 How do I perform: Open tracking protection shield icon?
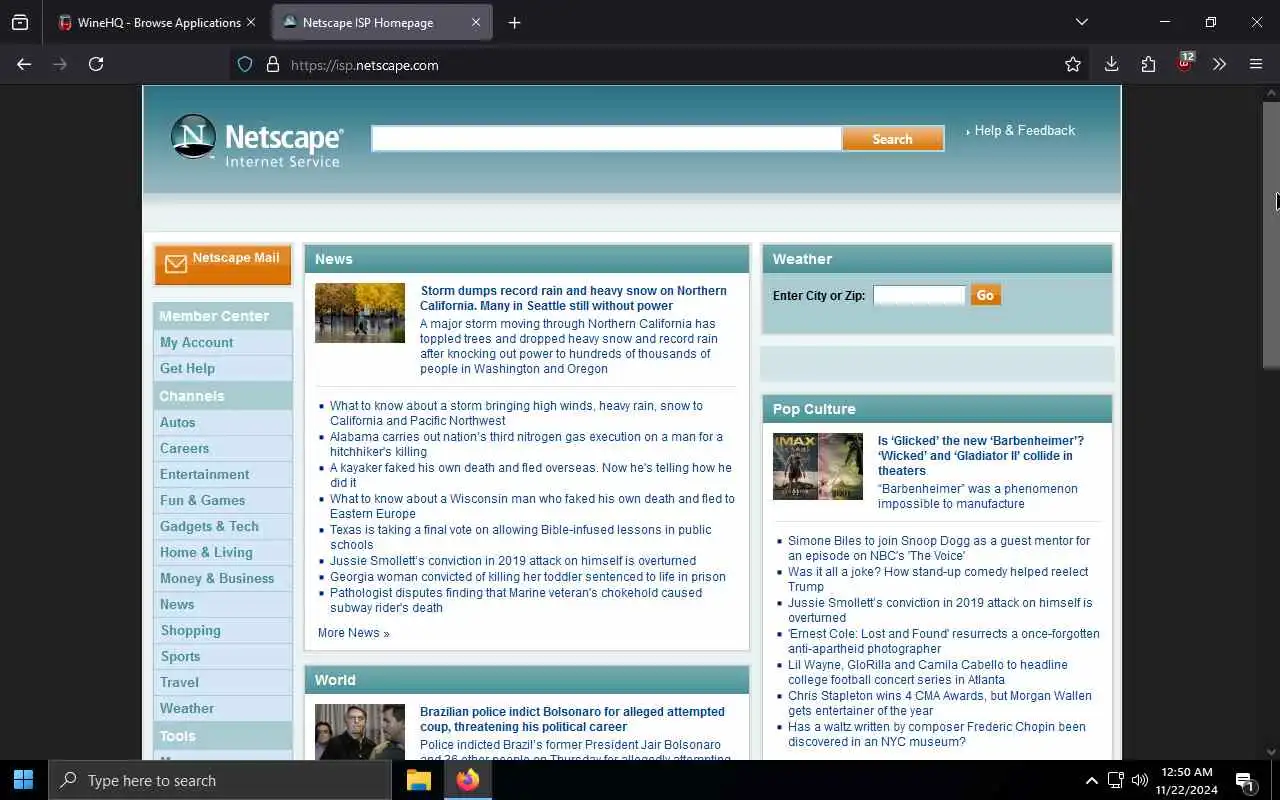[x=245, y=65]
